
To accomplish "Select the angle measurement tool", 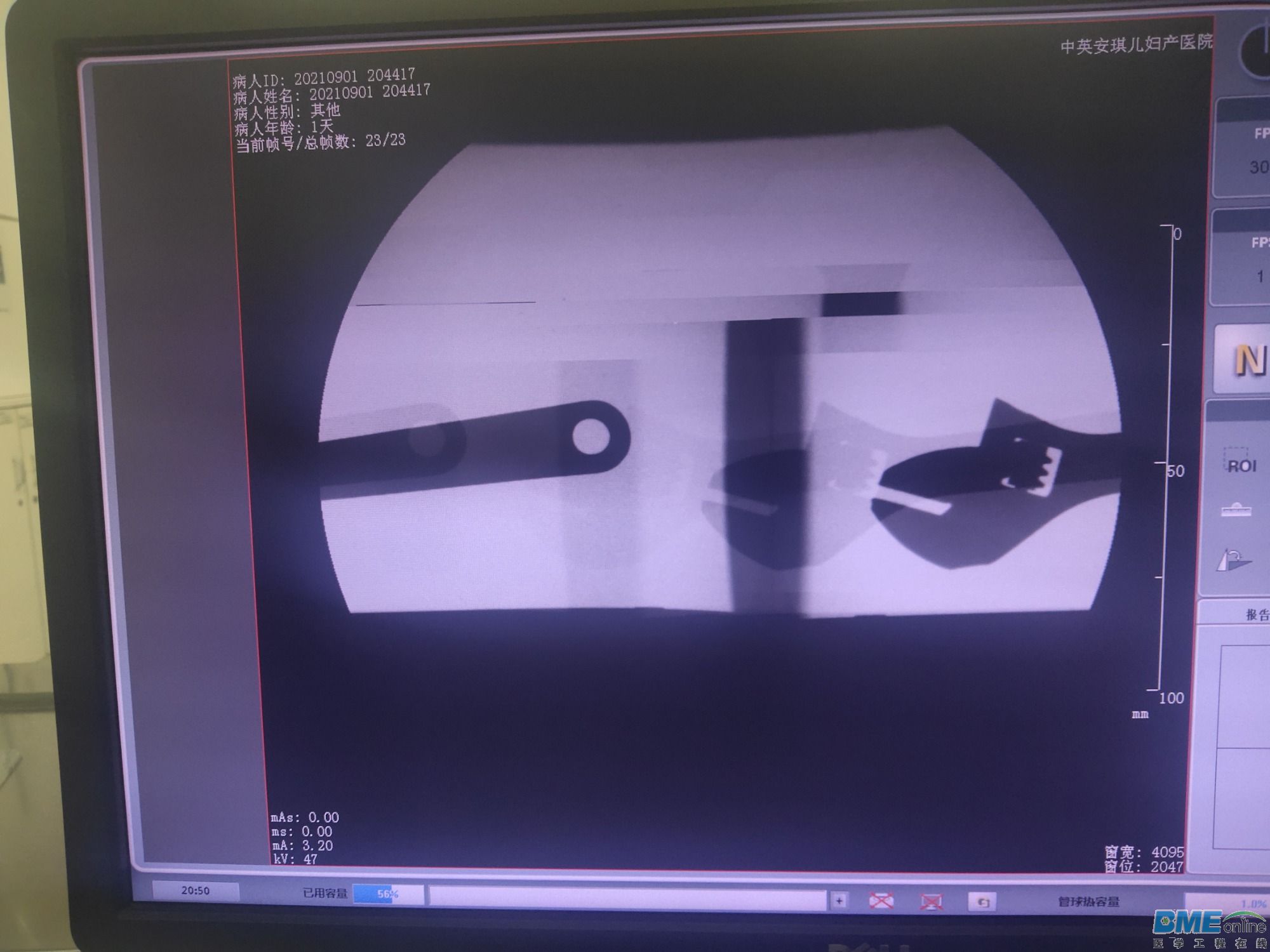I will coord(1234,560).
